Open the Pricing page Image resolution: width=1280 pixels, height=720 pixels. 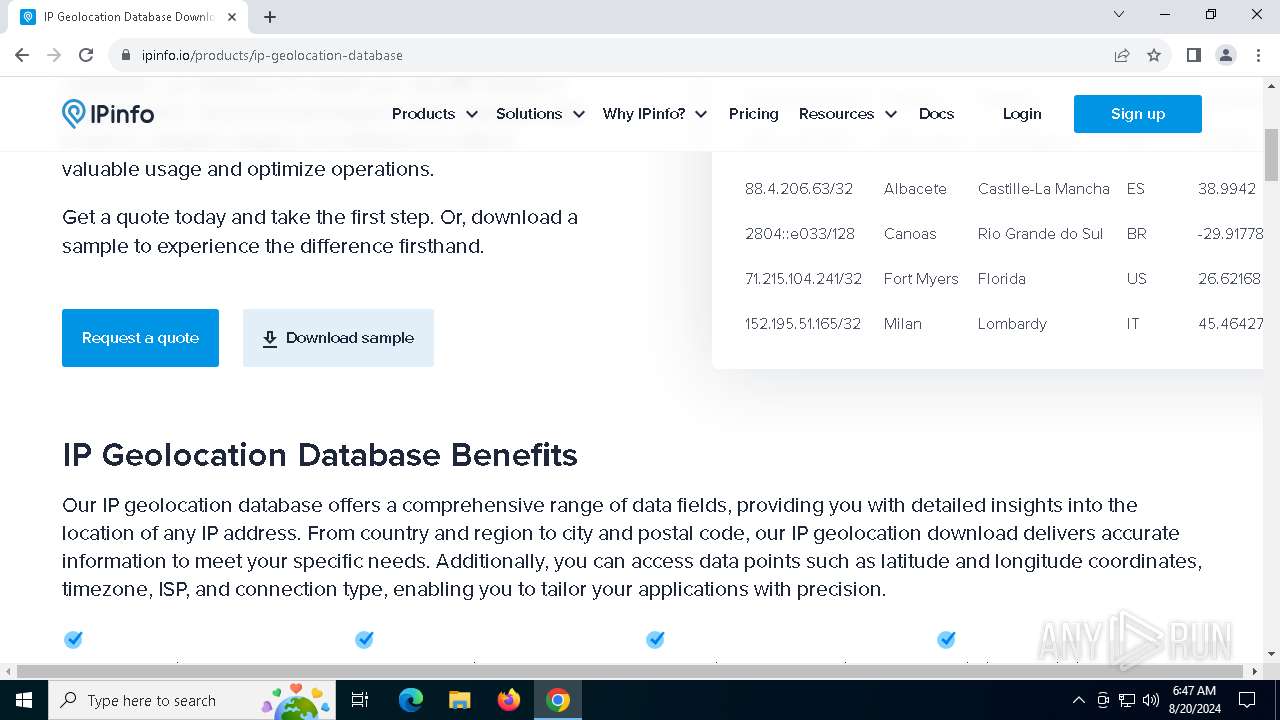tap(754, 114)
